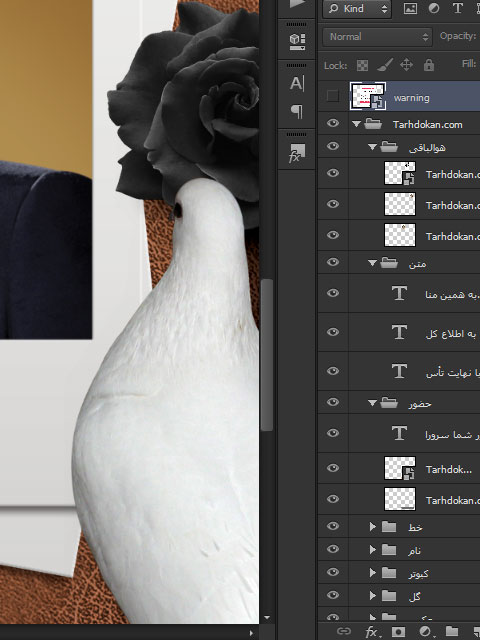Expand the گل group
This screenshot has height=640, width=480.
pyautogui.click(x=372, y=596)
